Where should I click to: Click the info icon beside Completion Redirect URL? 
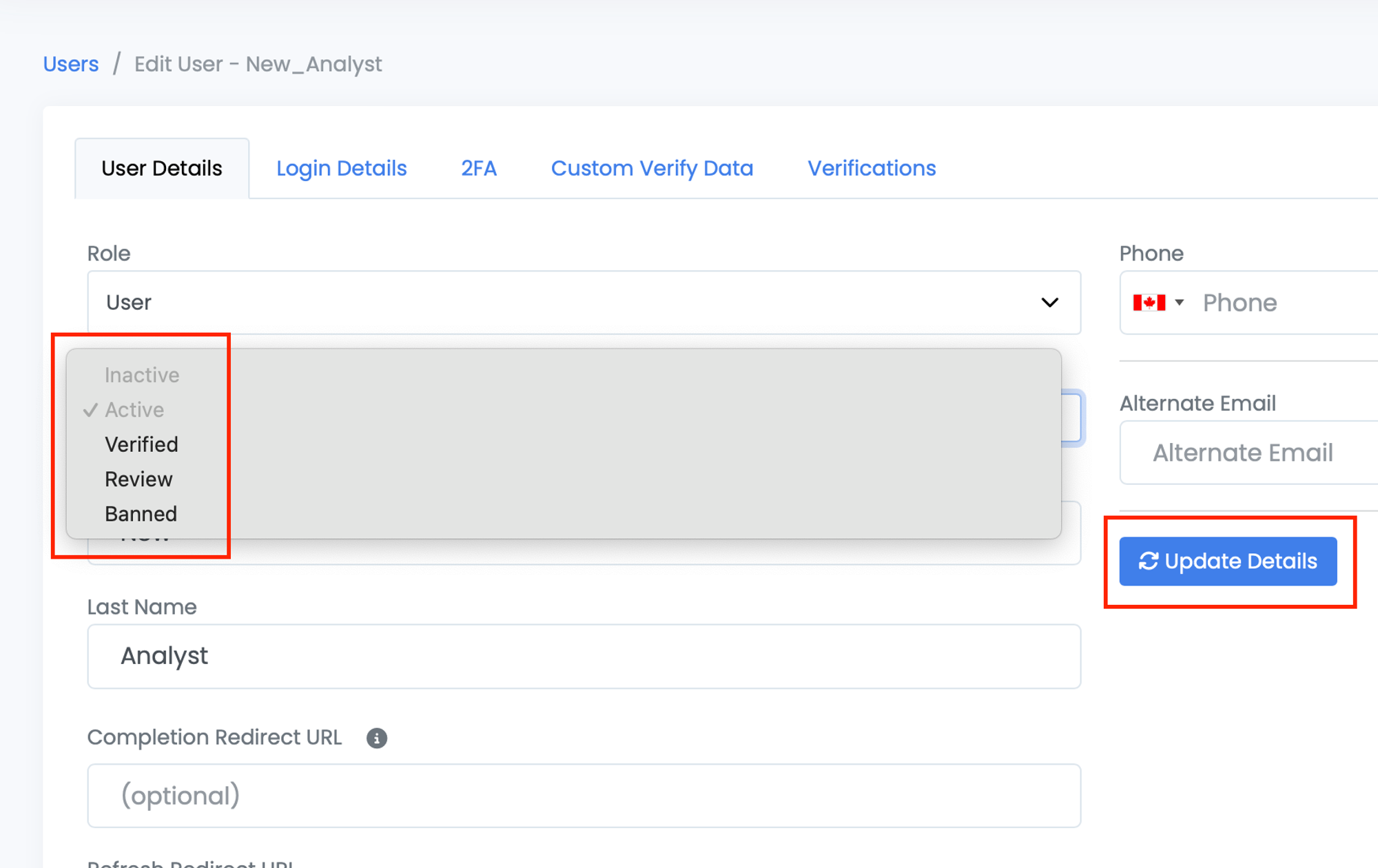pos(376,738)
